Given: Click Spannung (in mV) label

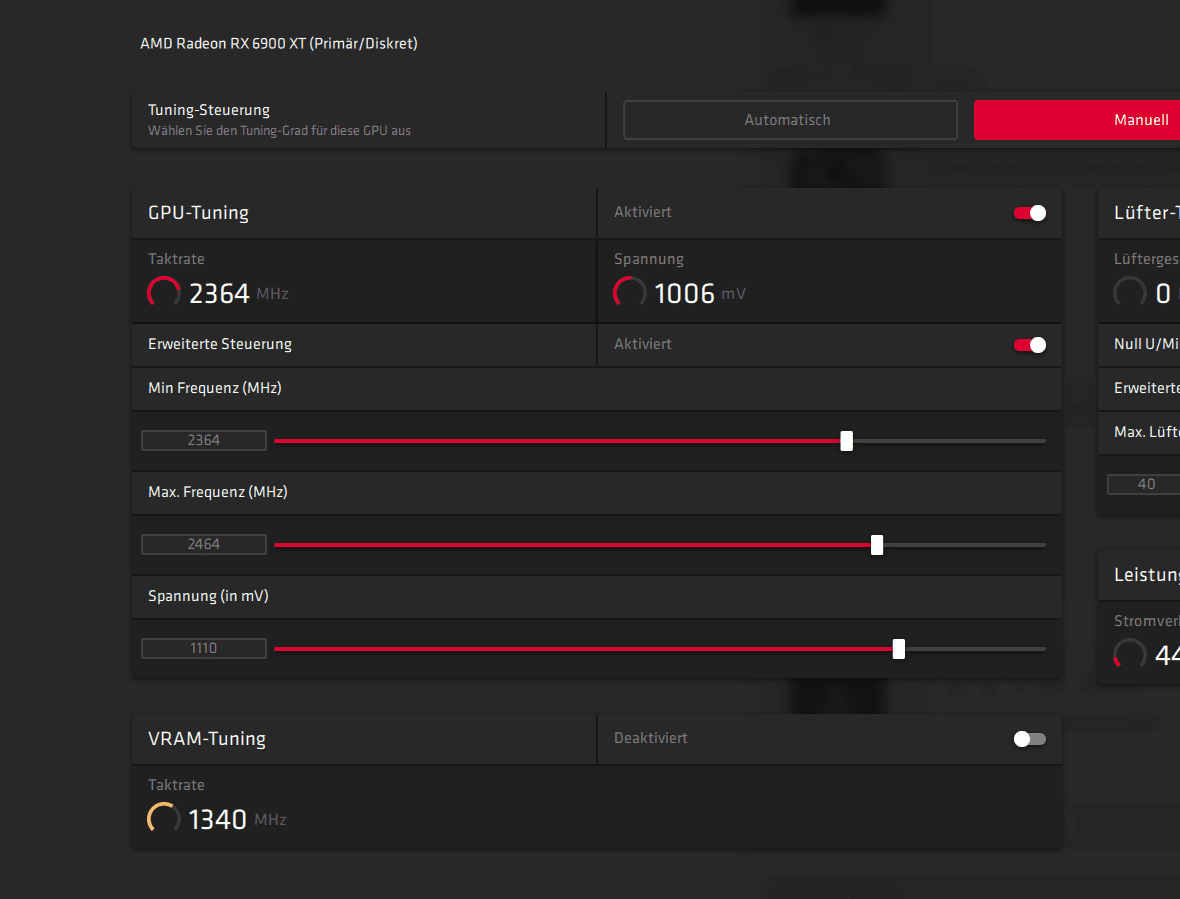Looking at the screenshot, I should (x=208, y=596).
